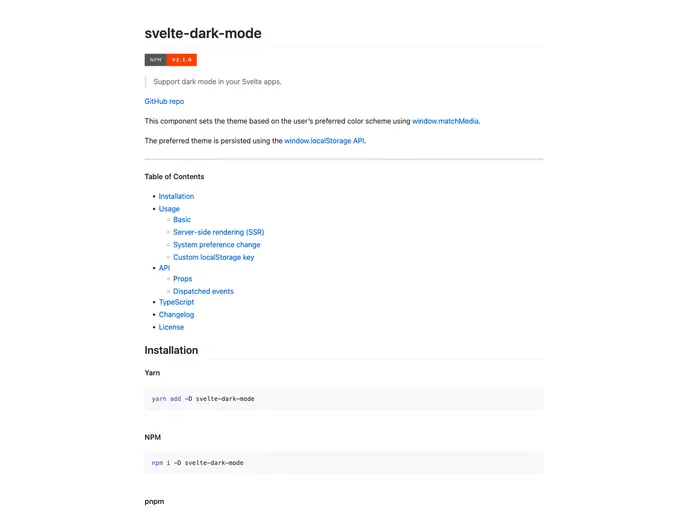
Task: Go to the Usage section link
Action: click(169, 209)
